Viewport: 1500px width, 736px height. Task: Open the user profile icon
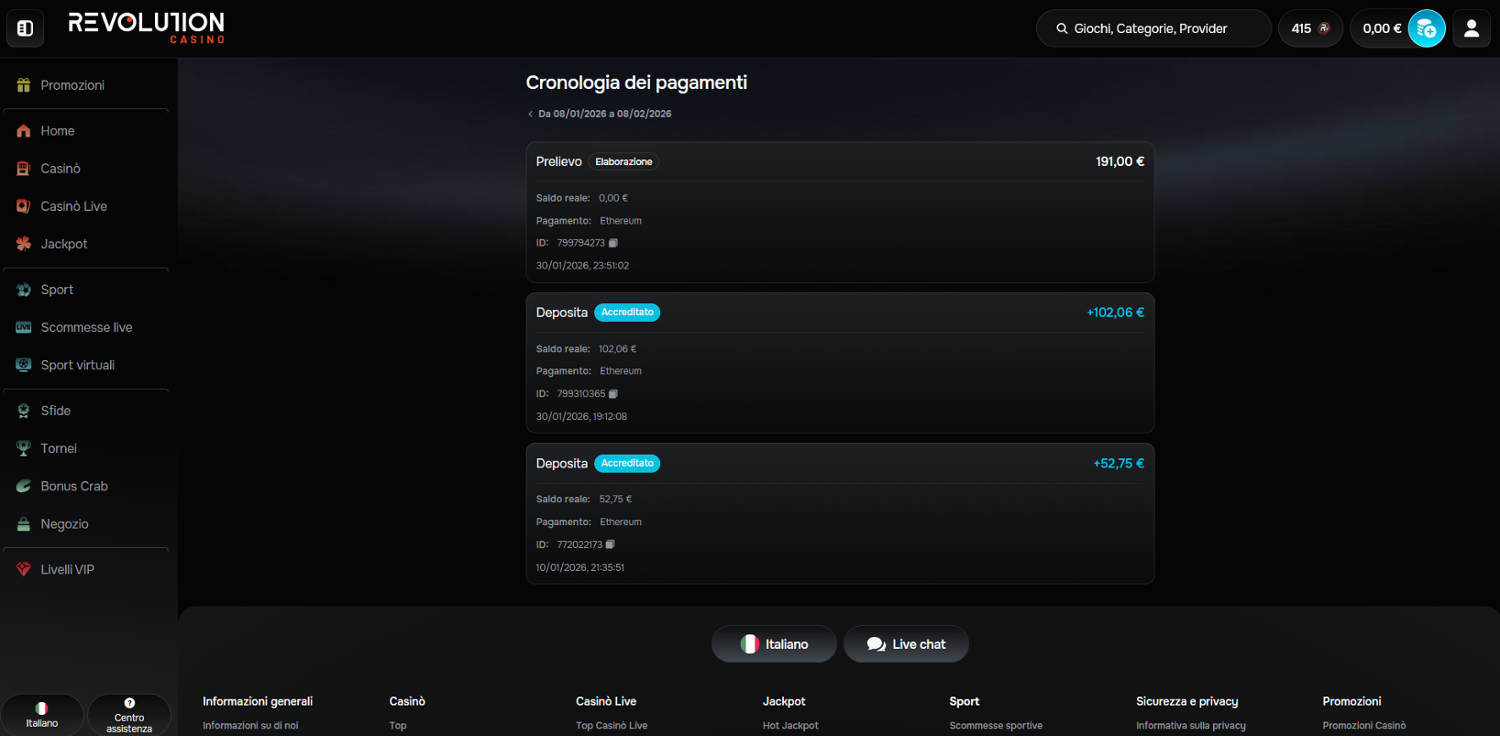(x=1471, y=29)
